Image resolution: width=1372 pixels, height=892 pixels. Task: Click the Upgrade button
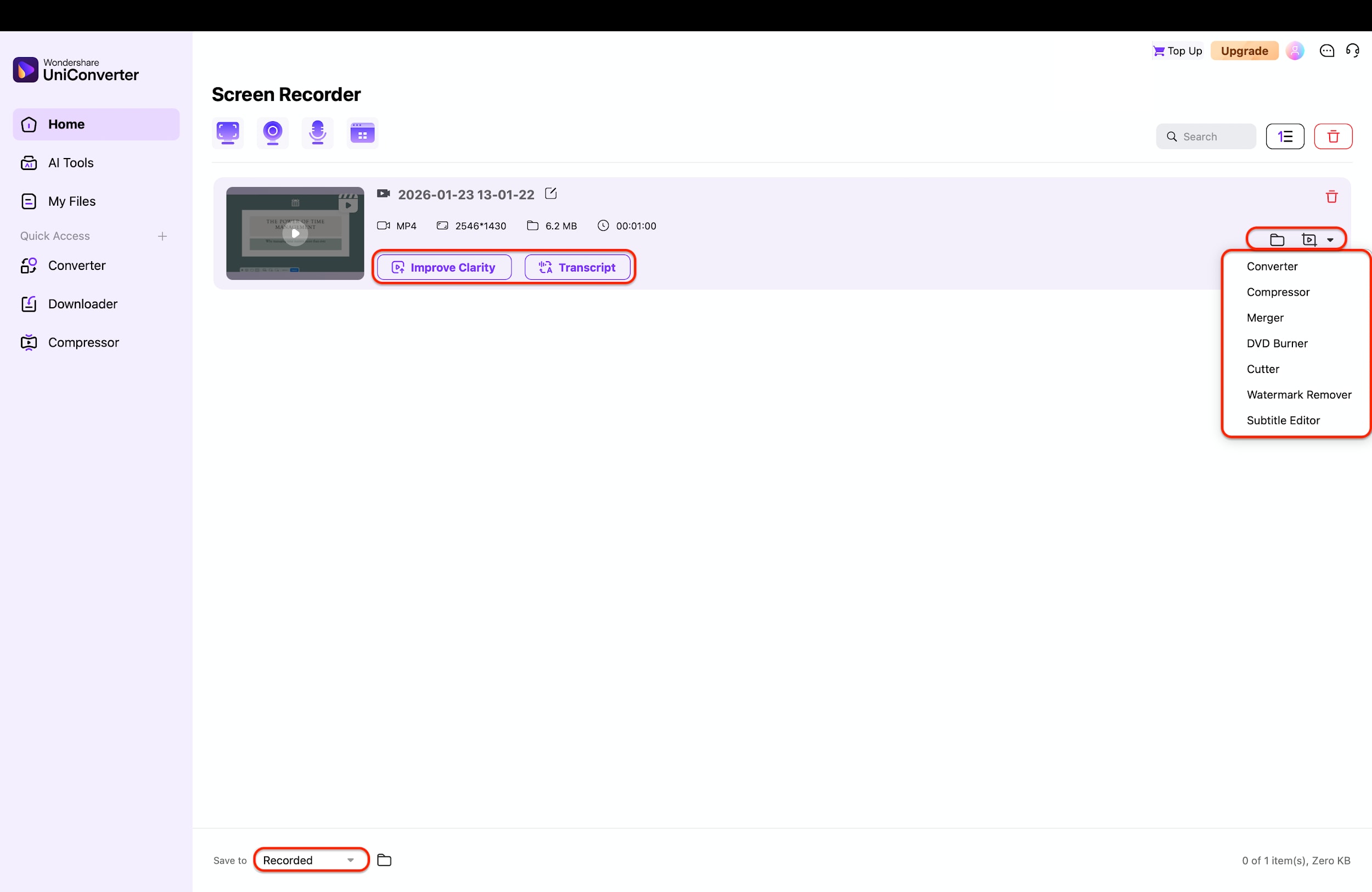pyautogui.click(x=1245, y=50)
